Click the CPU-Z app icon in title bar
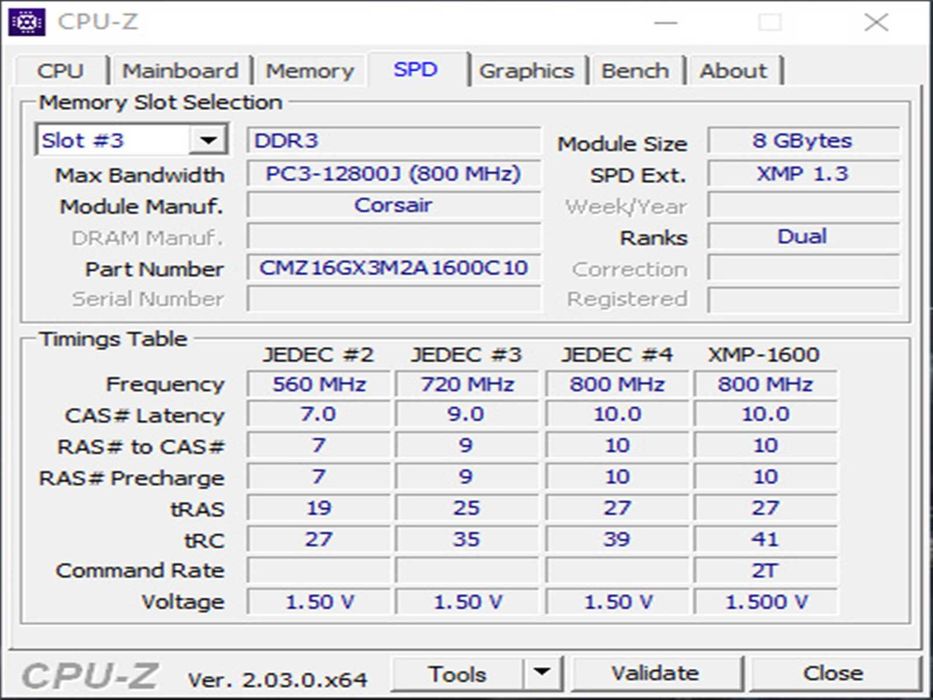933x700 pixels. point(27,23)
